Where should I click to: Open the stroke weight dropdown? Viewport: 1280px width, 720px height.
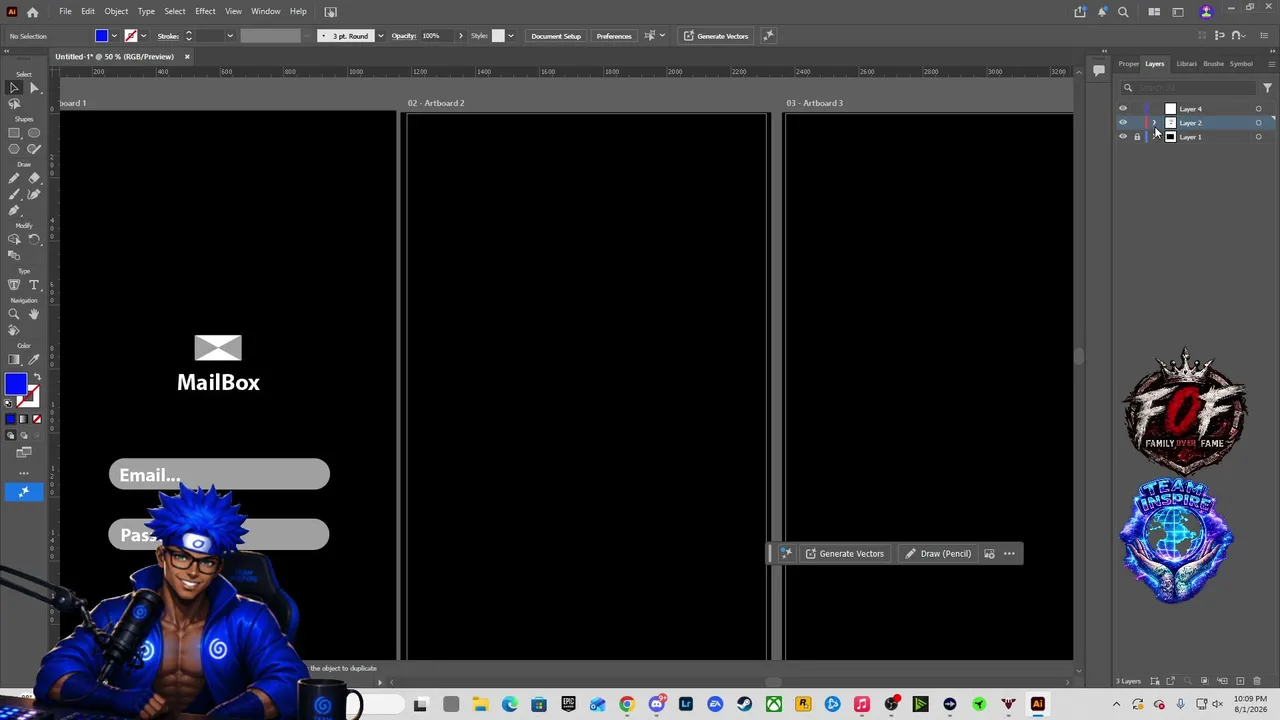click(x=230, y=36)
